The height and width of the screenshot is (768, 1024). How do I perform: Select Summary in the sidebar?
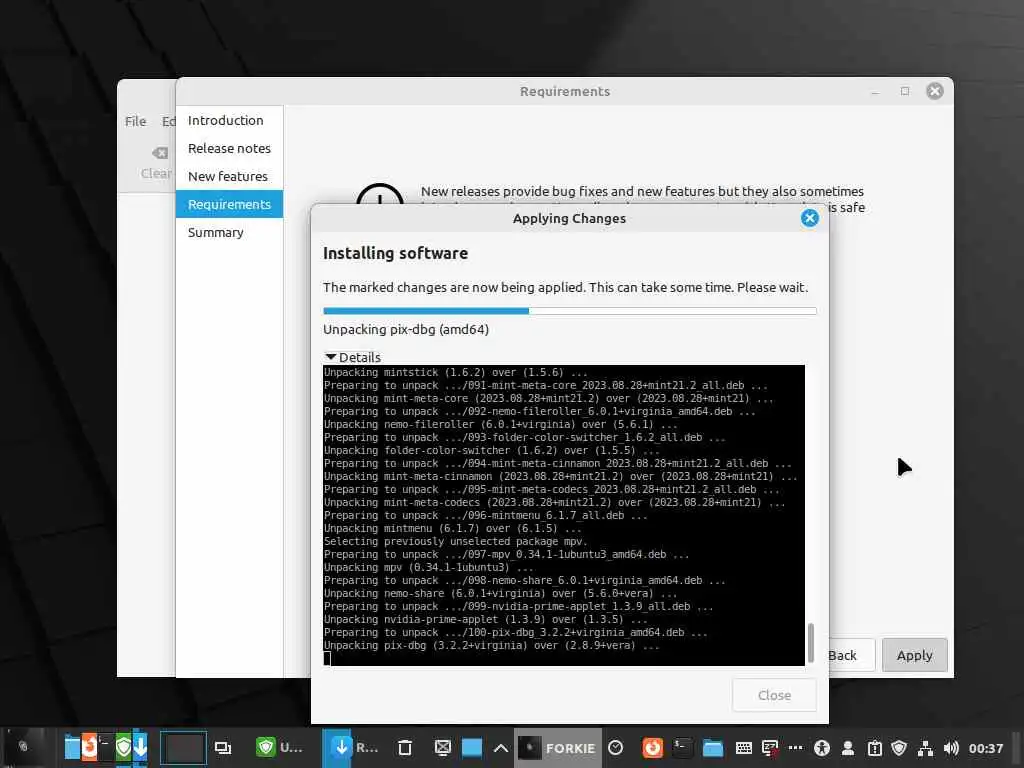(x=229, y=232)
